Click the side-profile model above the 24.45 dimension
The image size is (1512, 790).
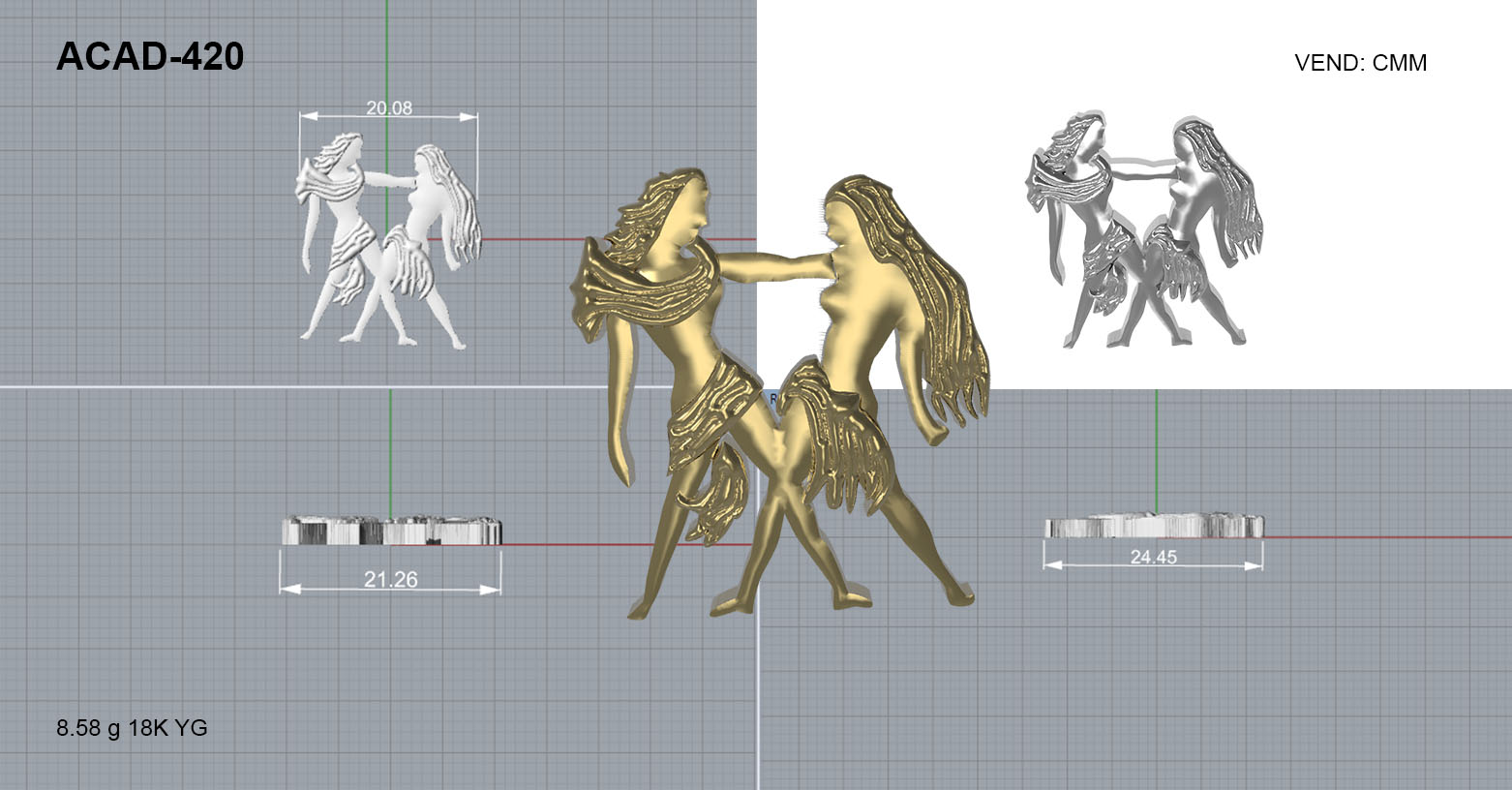pyautogui.click(x=1154, y=527)
